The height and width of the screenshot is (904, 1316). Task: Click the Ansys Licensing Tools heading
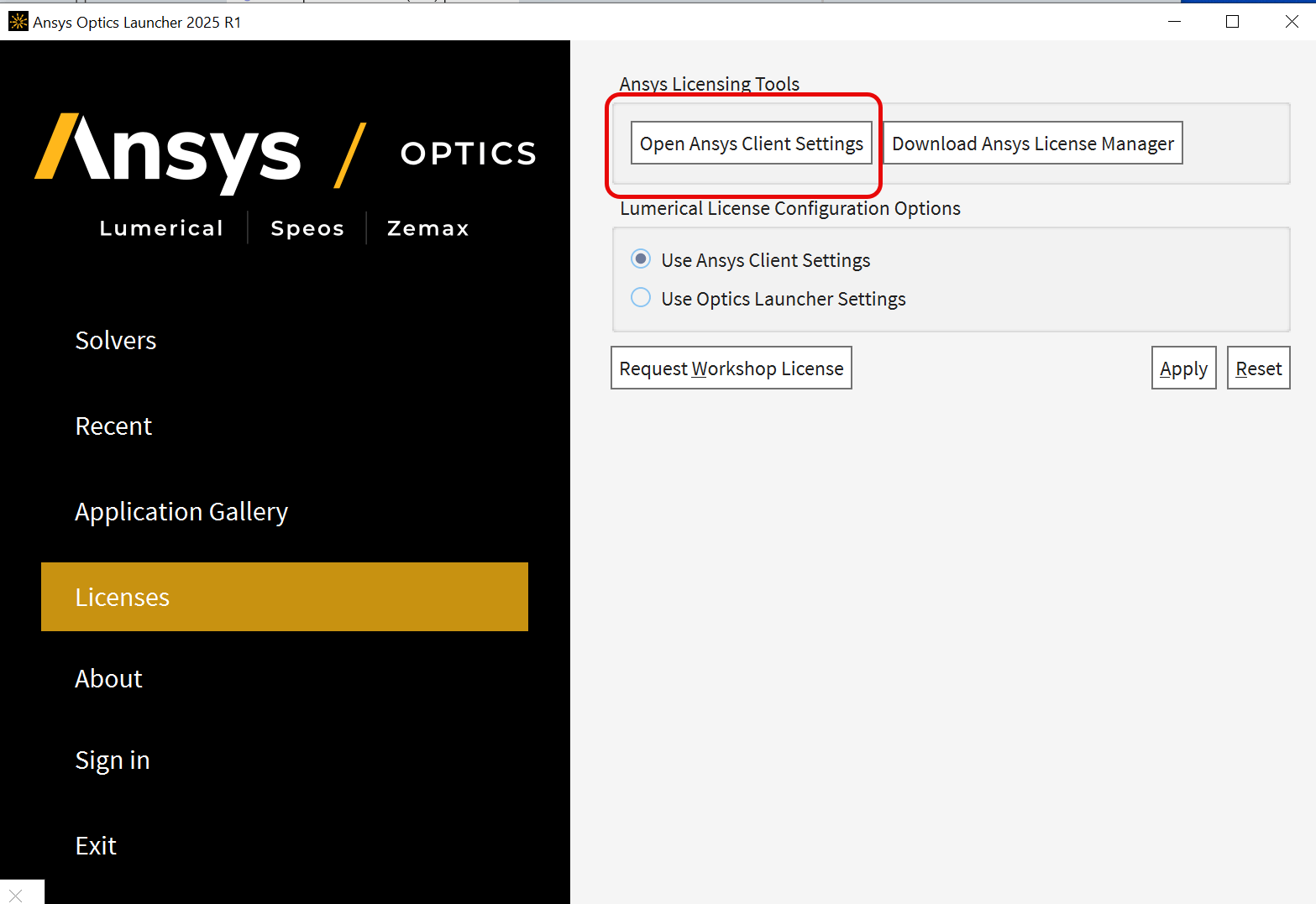710,83
